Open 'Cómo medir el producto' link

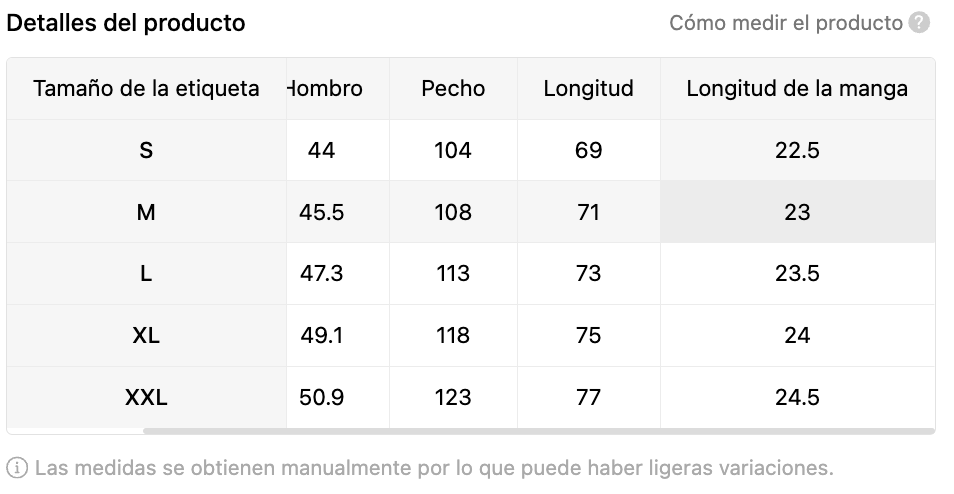(785, 23)
